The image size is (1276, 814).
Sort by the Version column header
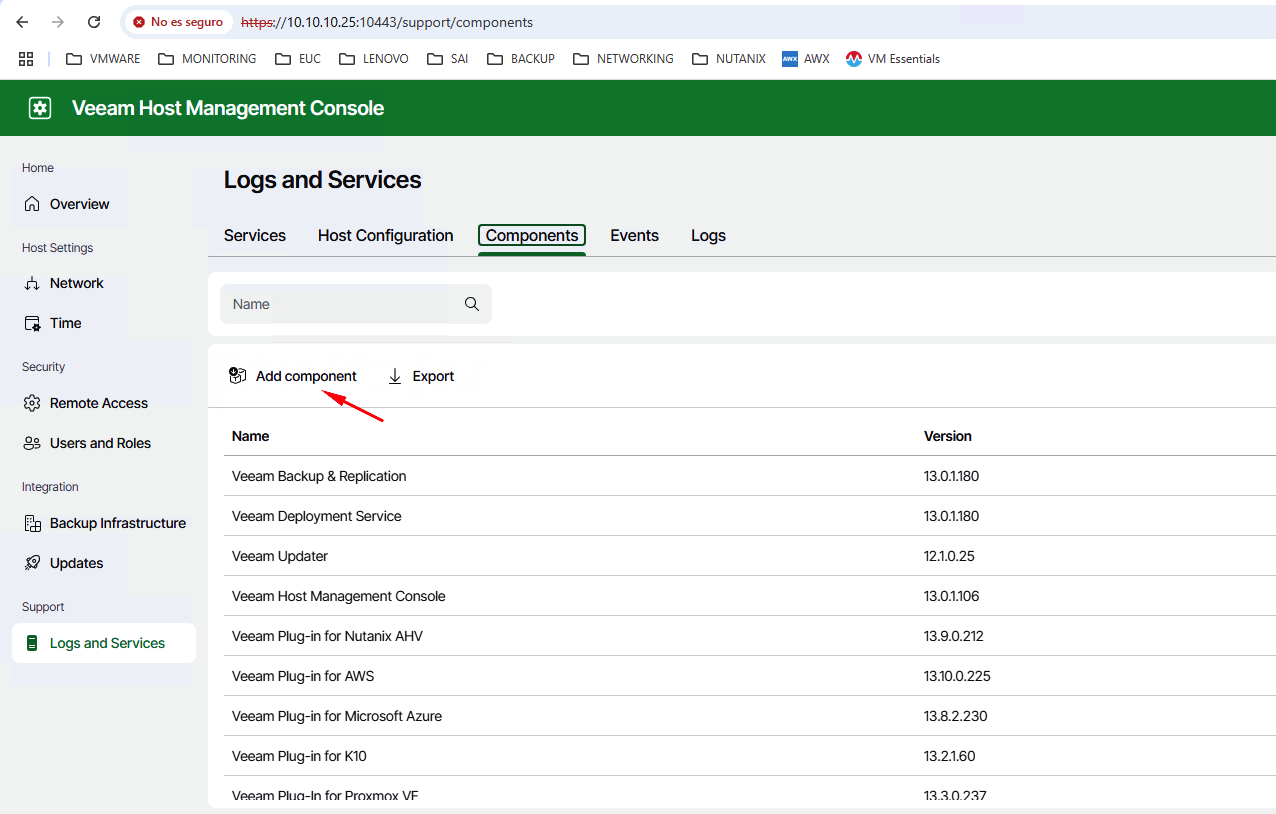(x=948, y=436)
